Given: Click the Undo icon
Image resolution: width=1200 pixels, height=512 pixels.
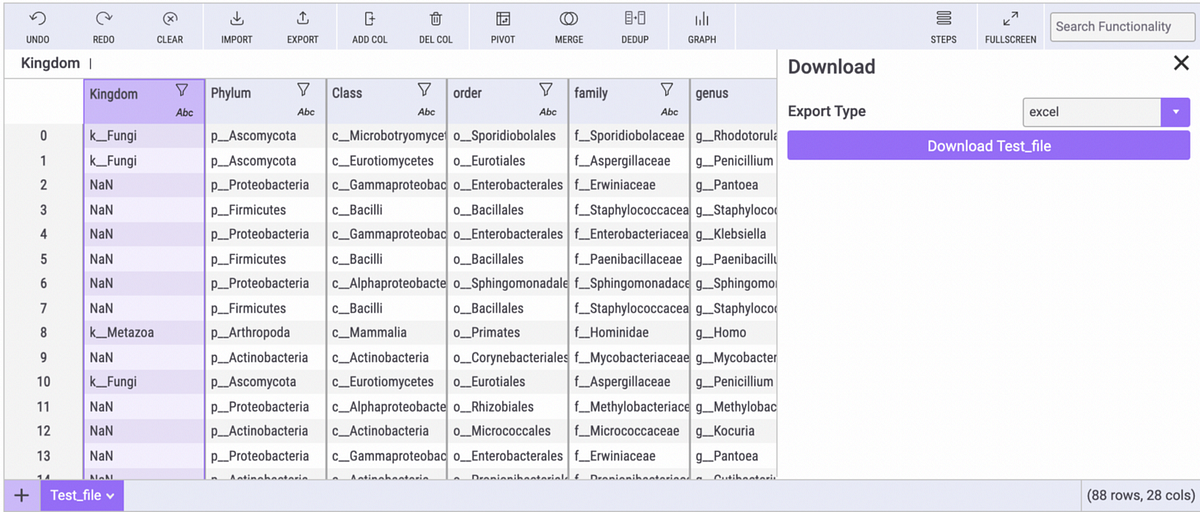Looking at the screenshot, I should coord(37,19).
